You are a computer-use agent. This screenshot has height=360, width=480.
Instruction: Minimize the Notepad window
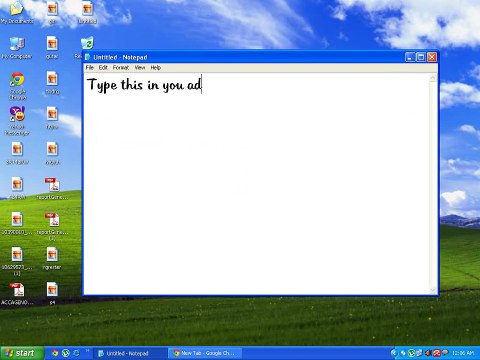tap(410, 57)
